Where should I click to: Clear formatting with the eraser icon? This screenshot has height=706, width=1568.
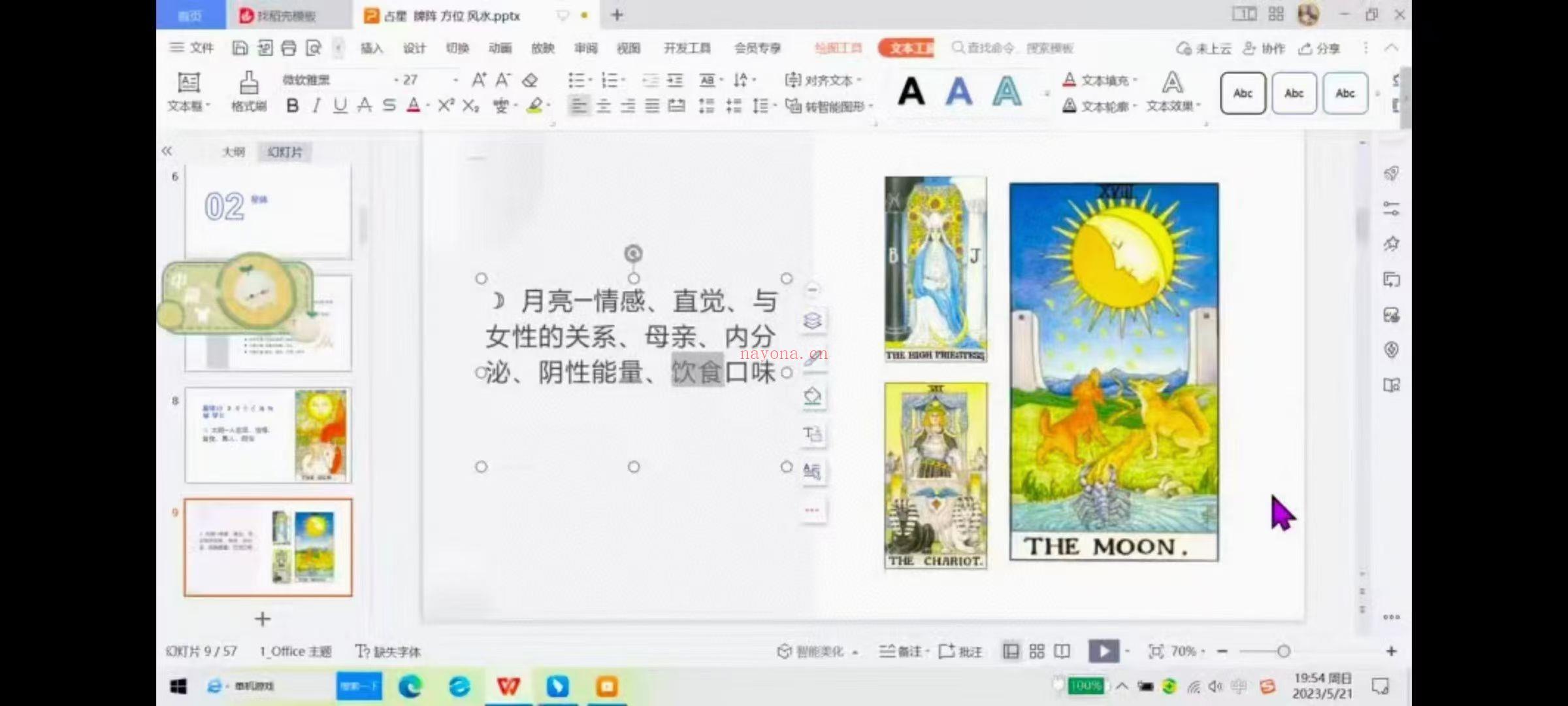530,80
